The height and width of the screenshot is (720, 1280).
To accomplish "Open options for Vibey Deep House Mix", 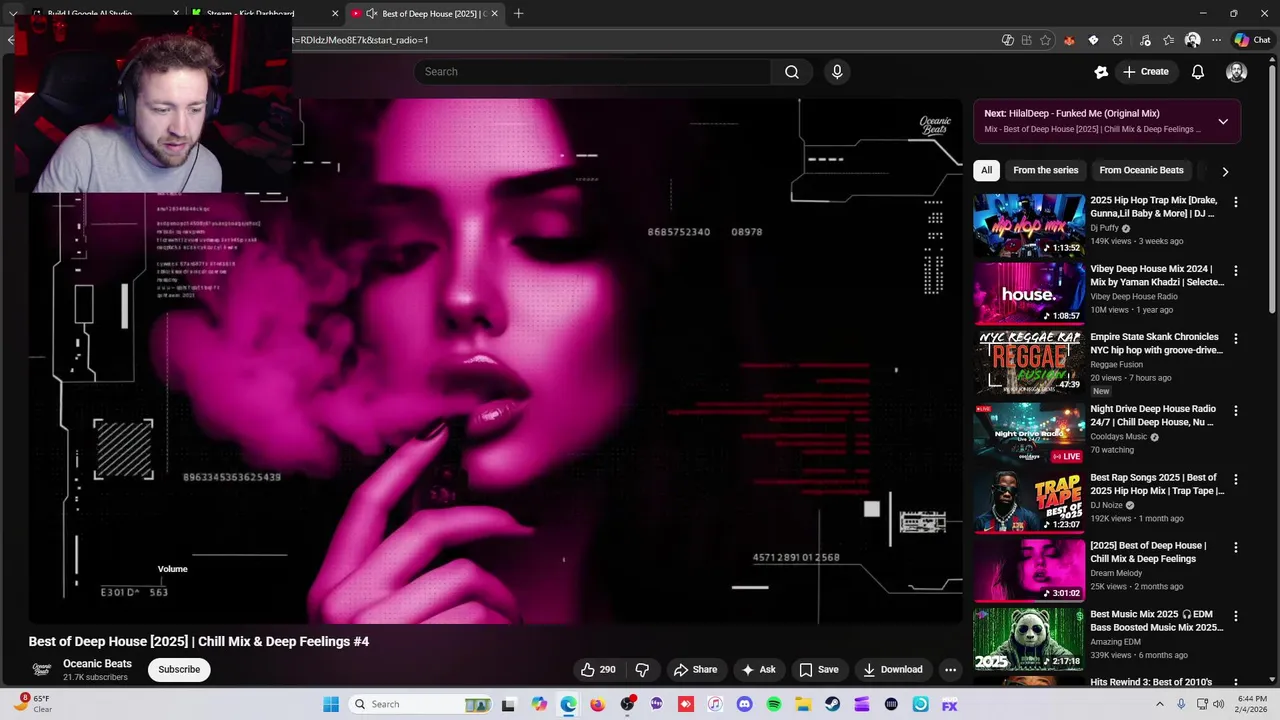I will click(1235, 270).
